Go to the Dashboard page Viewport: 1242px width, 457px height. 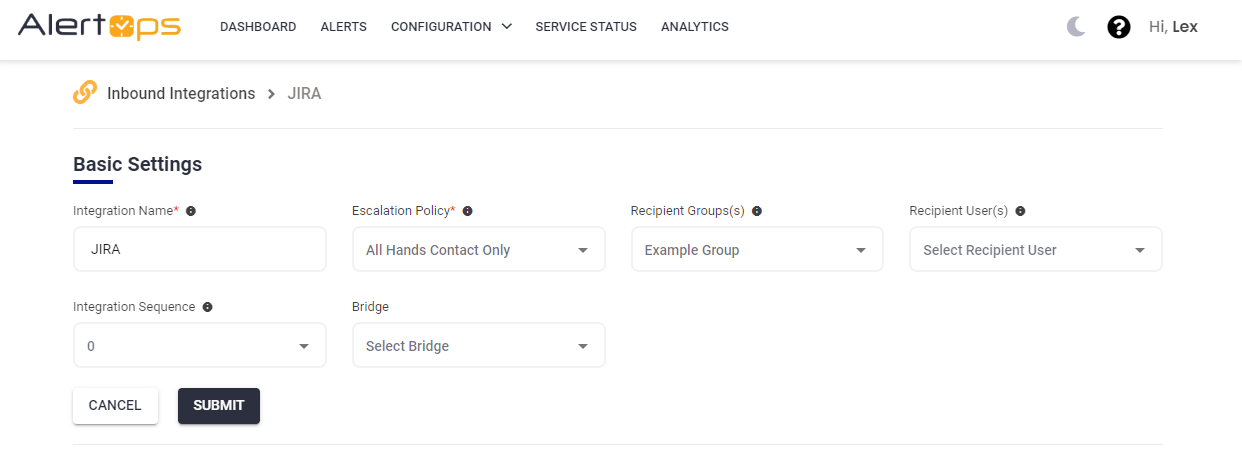(x=258, y=27)
